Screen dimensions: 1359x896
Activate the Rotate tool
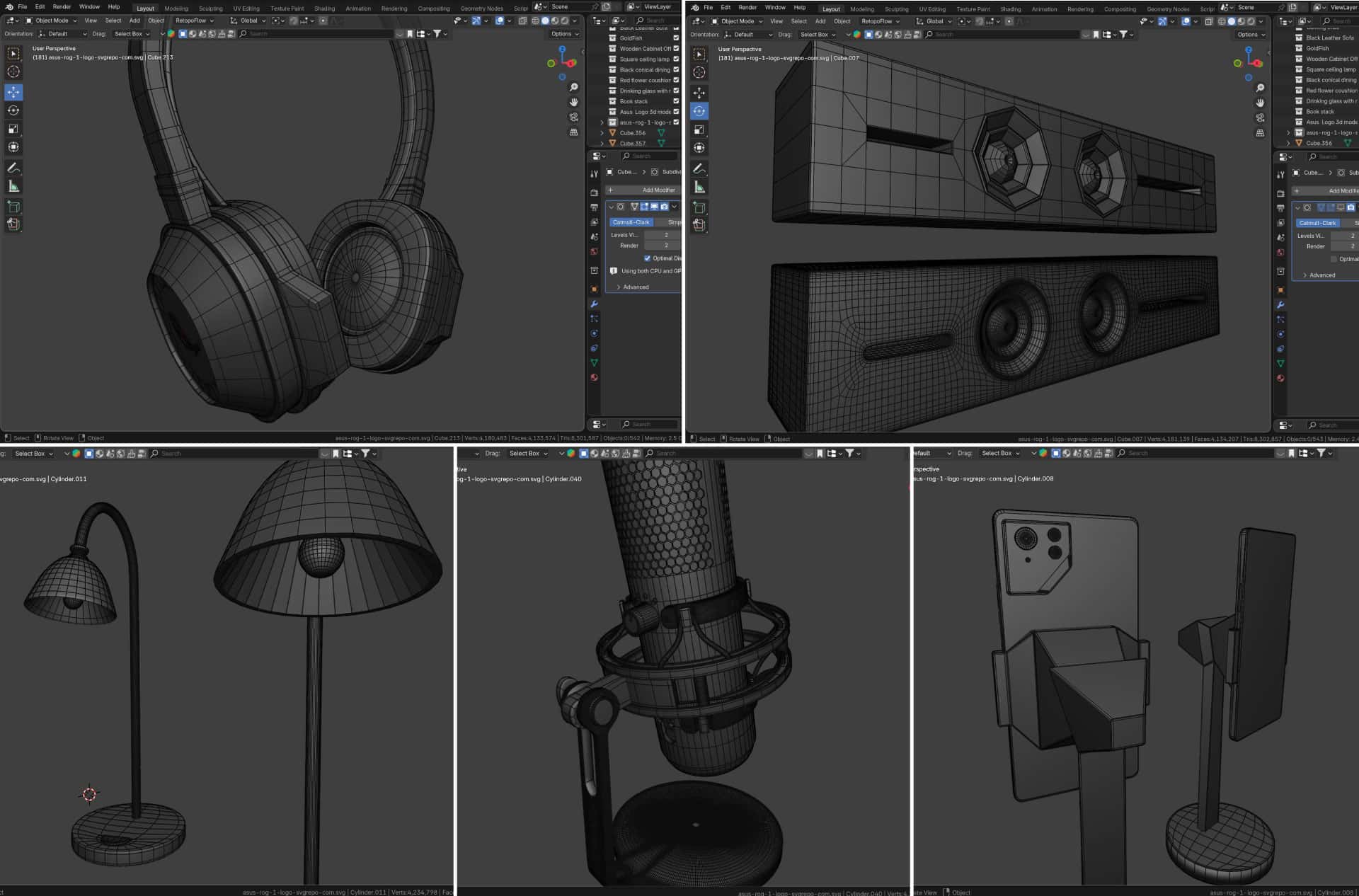[12, 110]
